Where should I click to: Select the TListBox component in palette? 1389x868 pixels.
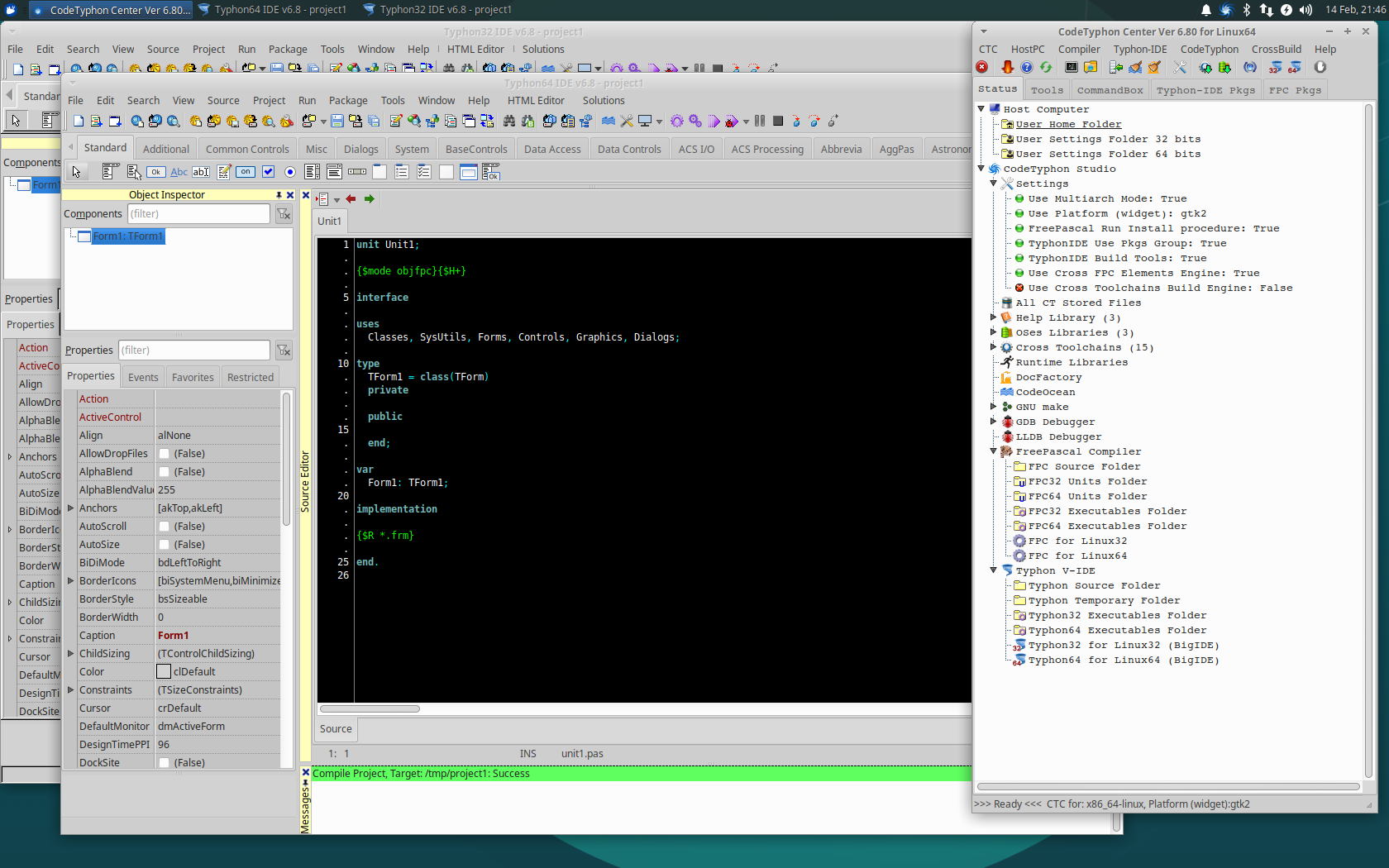(313, 172)
